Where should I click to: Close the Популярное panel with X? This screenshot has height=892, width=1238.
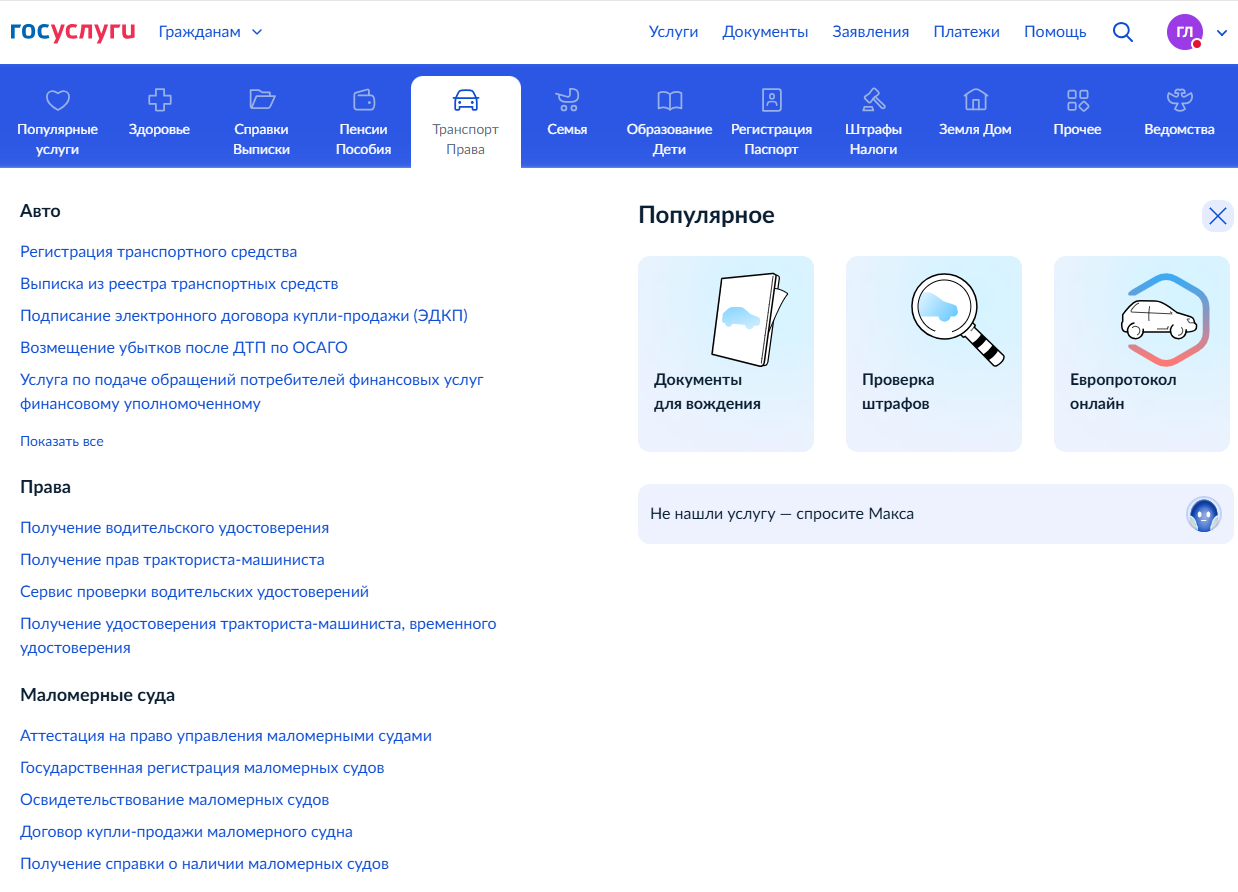[1217, 215]
